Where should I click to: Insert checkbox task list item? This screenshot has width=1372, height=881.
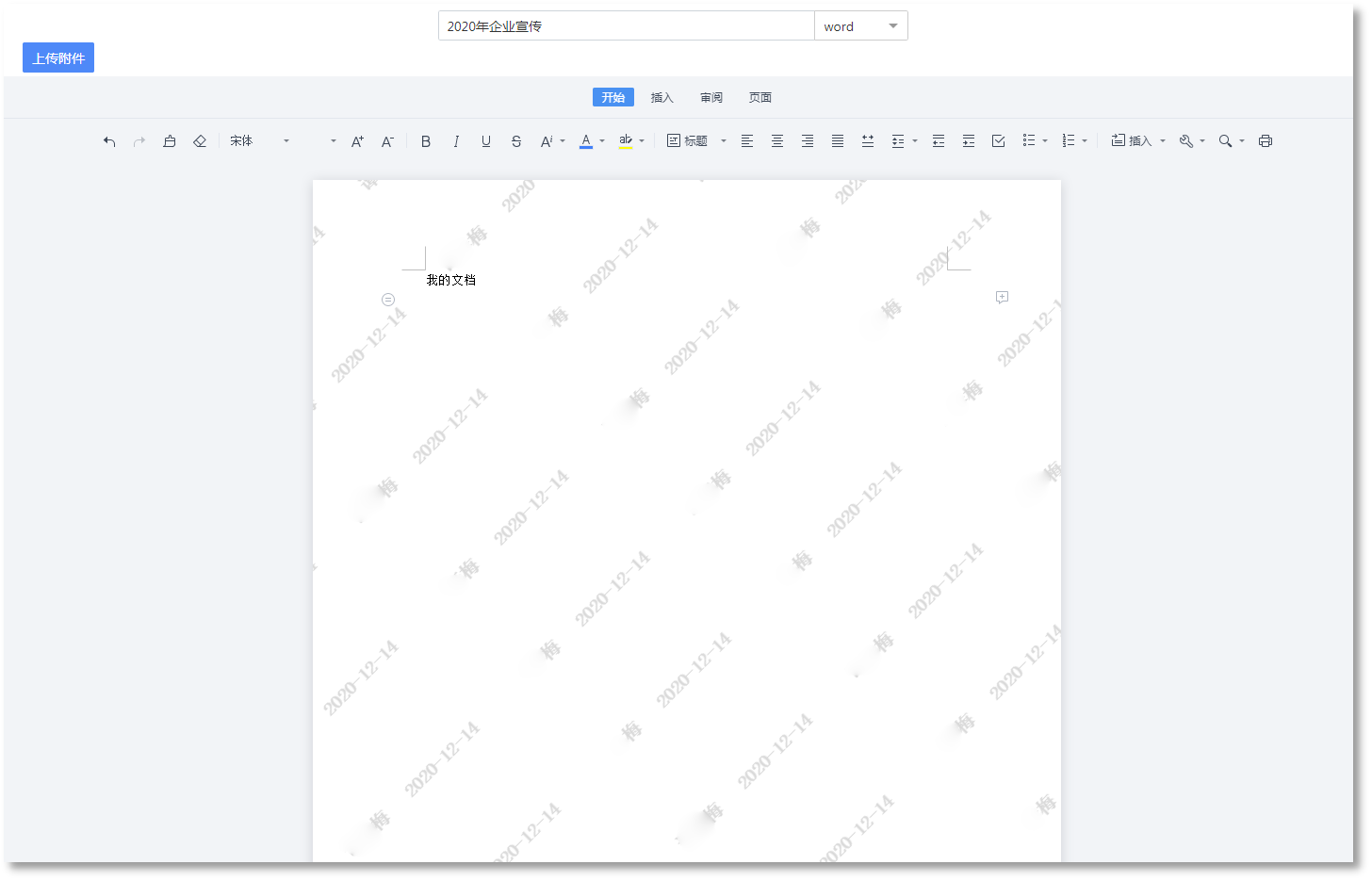coord(999,141)
